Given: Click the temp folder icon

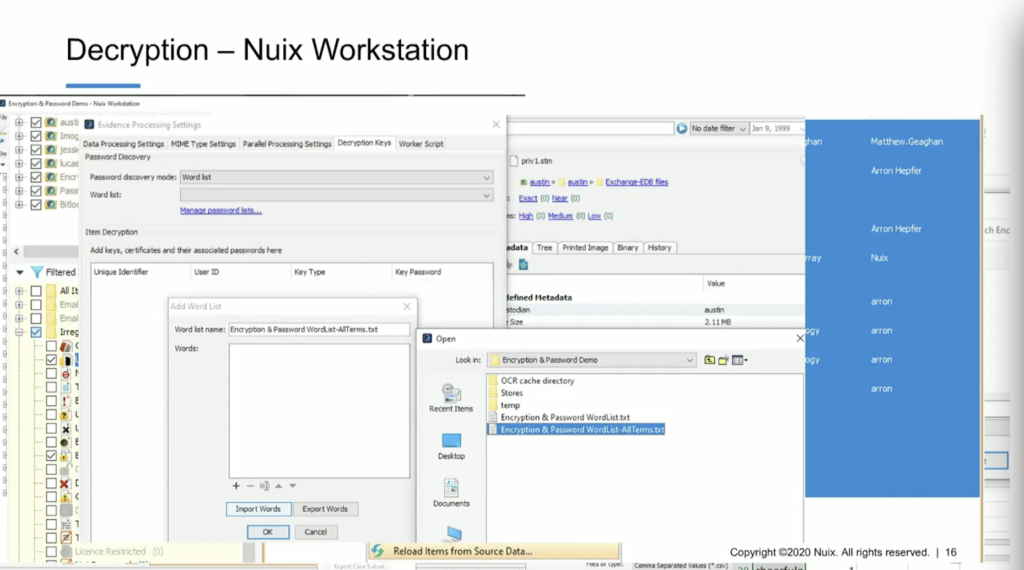Looking at the screenshot, I should point(493,405).
